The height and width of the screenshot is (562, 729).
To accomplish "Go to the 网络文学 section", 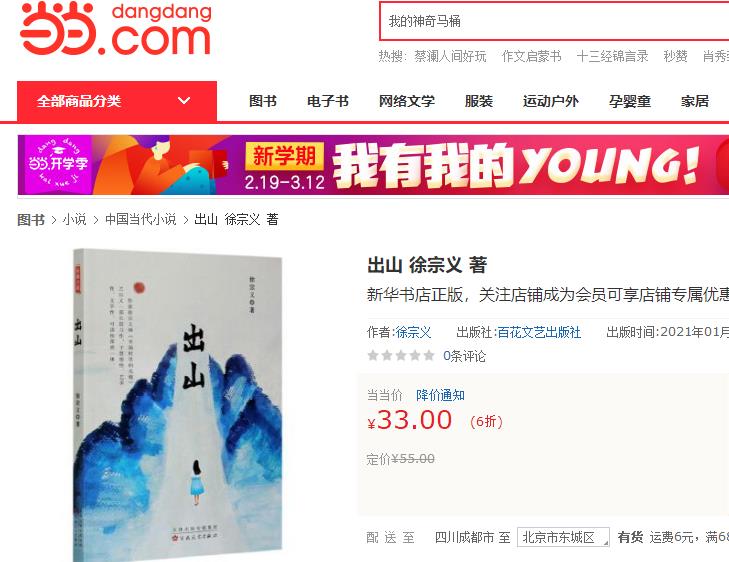I will pos(407,101).
